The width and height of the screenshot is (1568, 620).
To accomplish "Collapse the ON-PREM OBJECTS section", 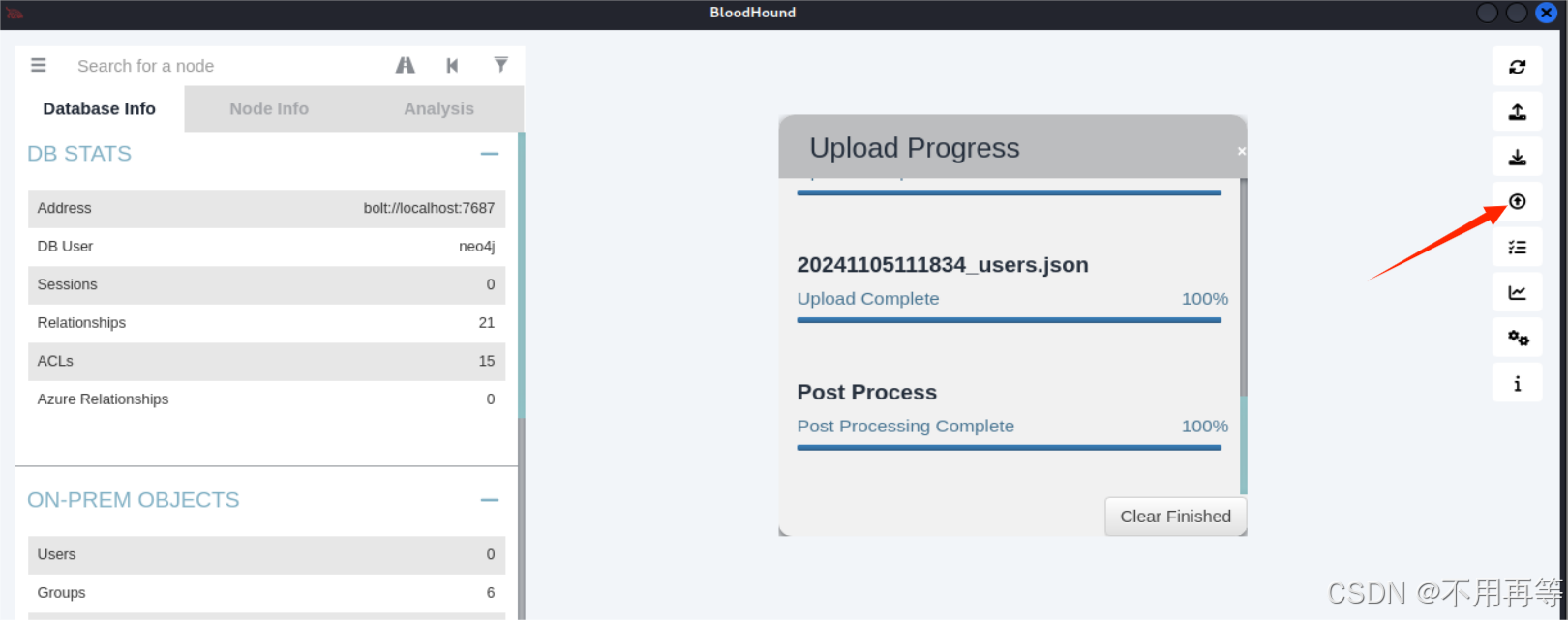I will 490,500.
